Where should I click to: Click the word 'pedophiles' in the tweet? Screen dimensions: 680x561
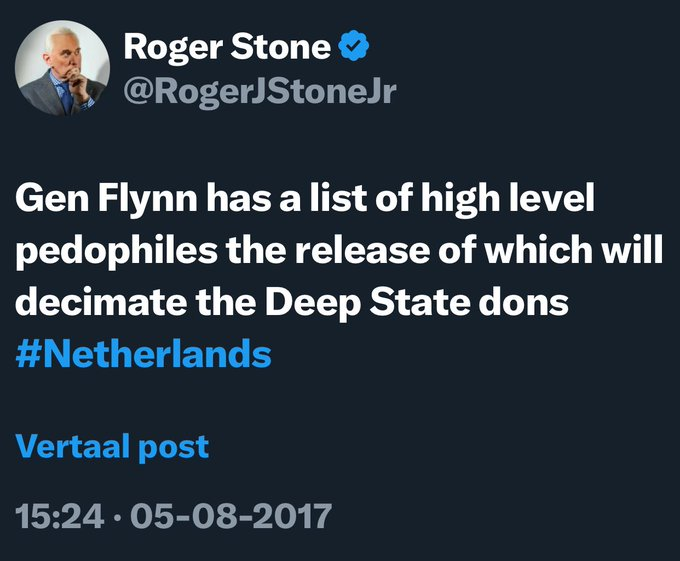click(x=117, y=252)
